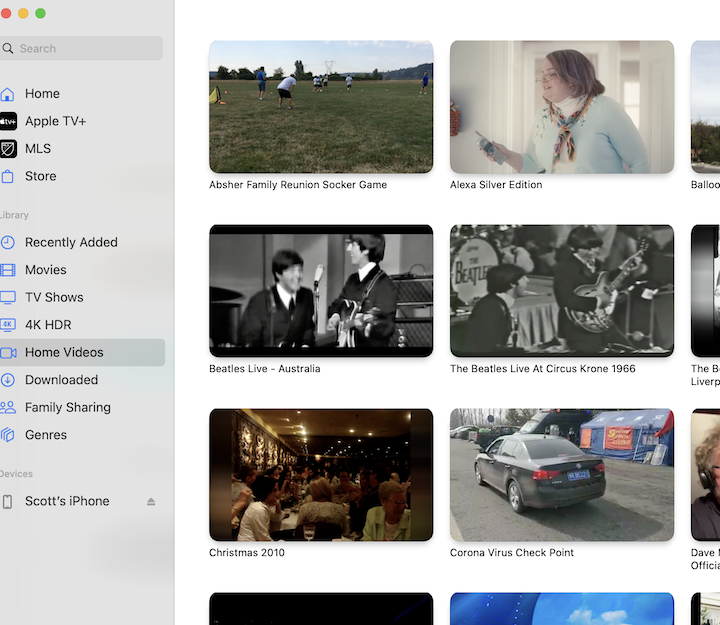Viewport: 720px width, 625px height.
Task: Click the iPhone device icon
Action: (7, 501)
